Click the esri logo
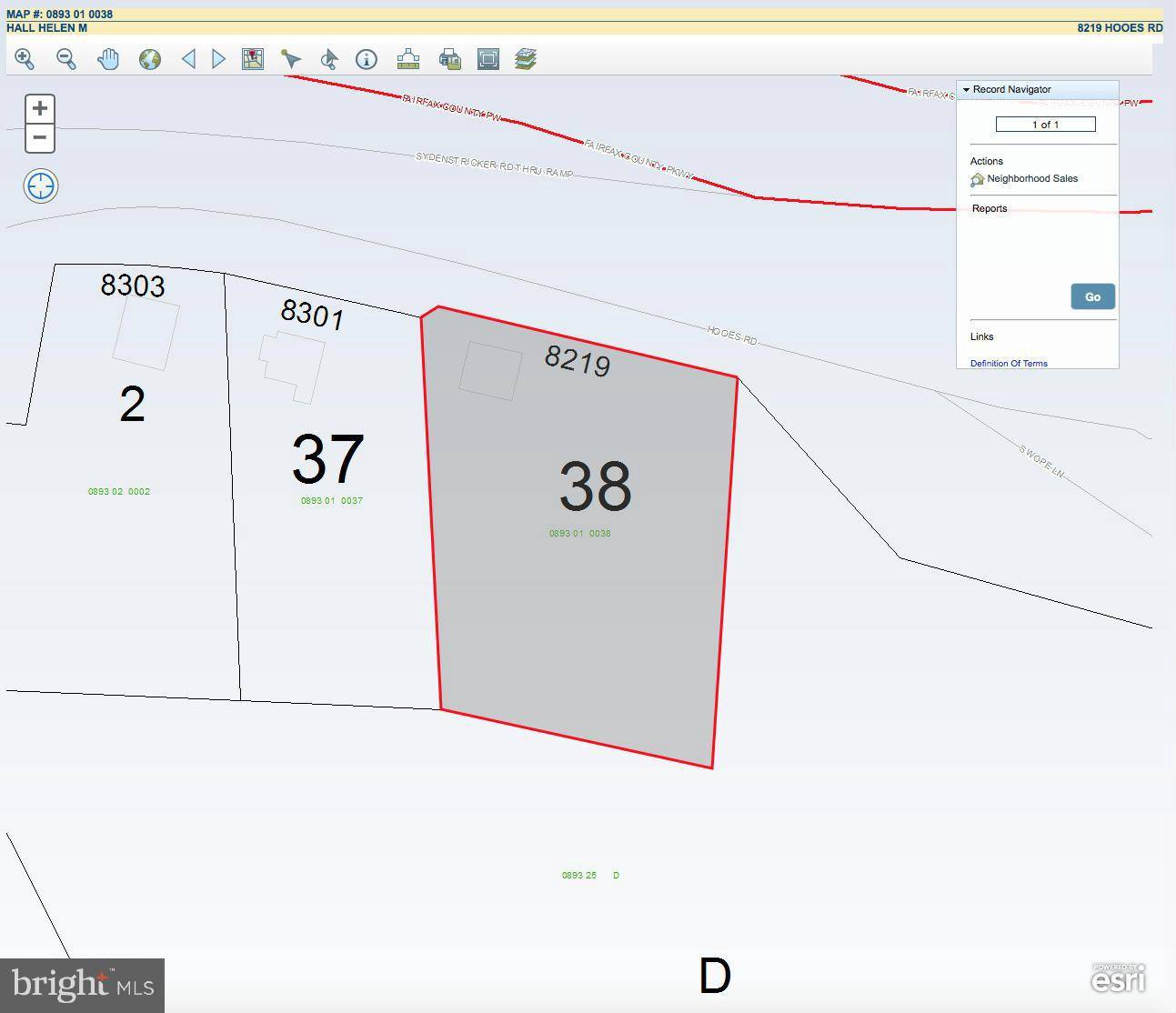1176x1013 pixels. (1119, 978)
